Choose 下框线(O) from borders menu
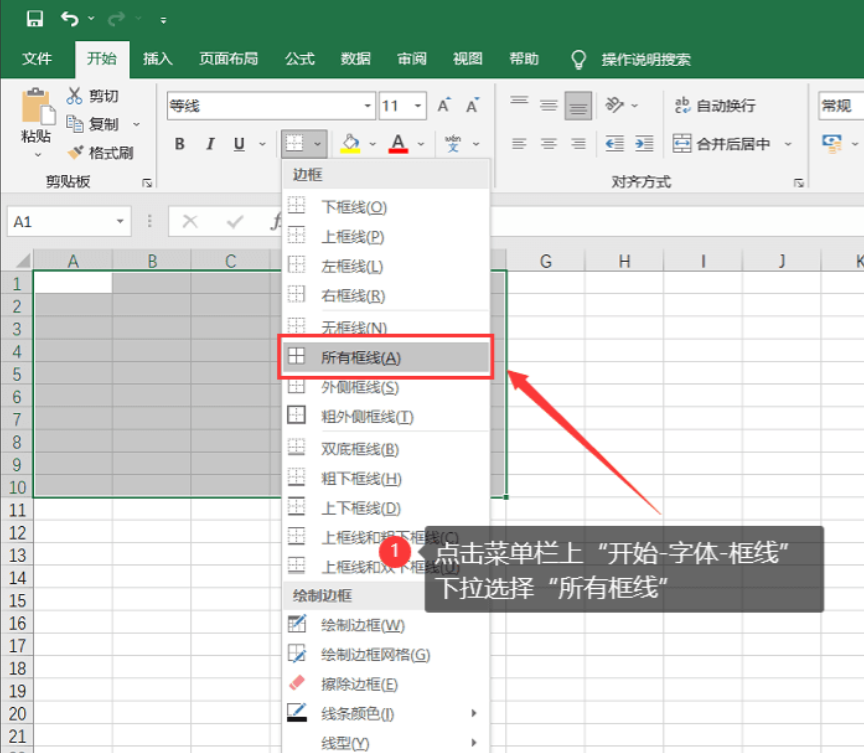The width and height of the screenshot is (864, 753). coord(386,207)
